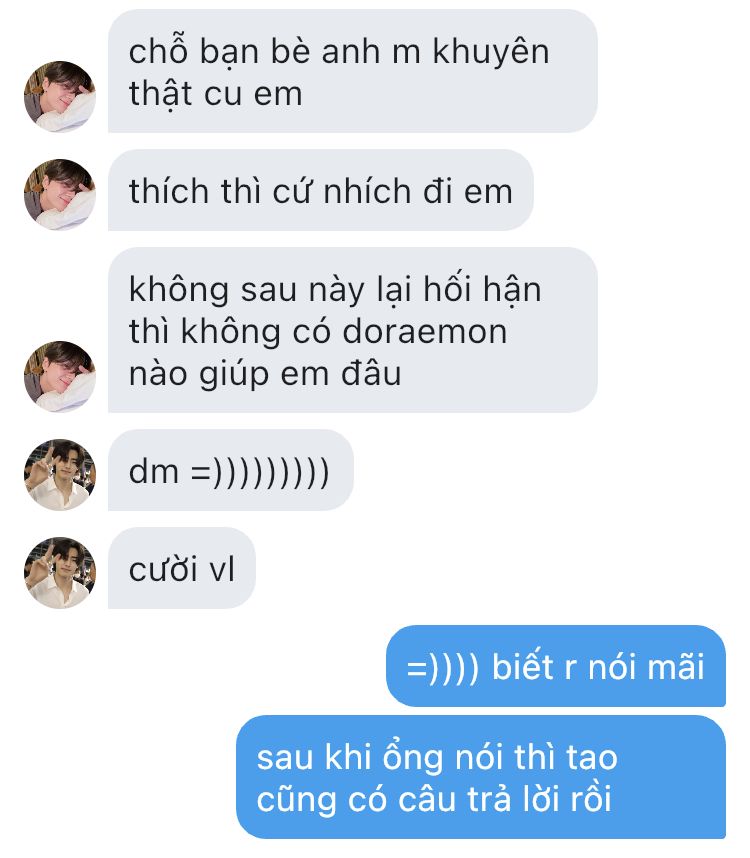Image resolution: width=750 pixels, height=858 pixels.
Task: Open avatar beside 'khuyên thật cu em' message
Action: click(60, 97)
